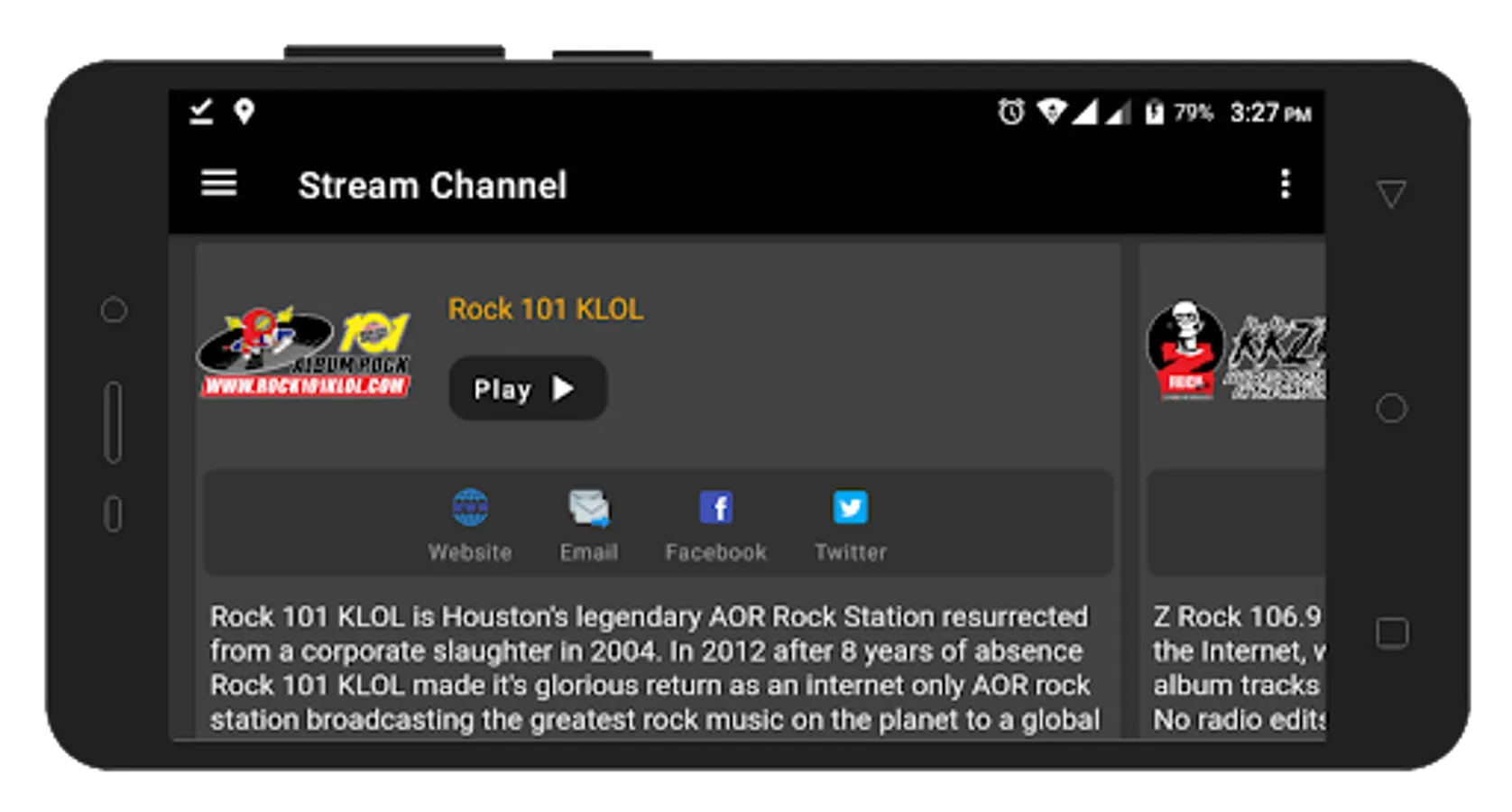Open the hamburger navigation menu
1512x812 pixels.
(x=218, y=184)
